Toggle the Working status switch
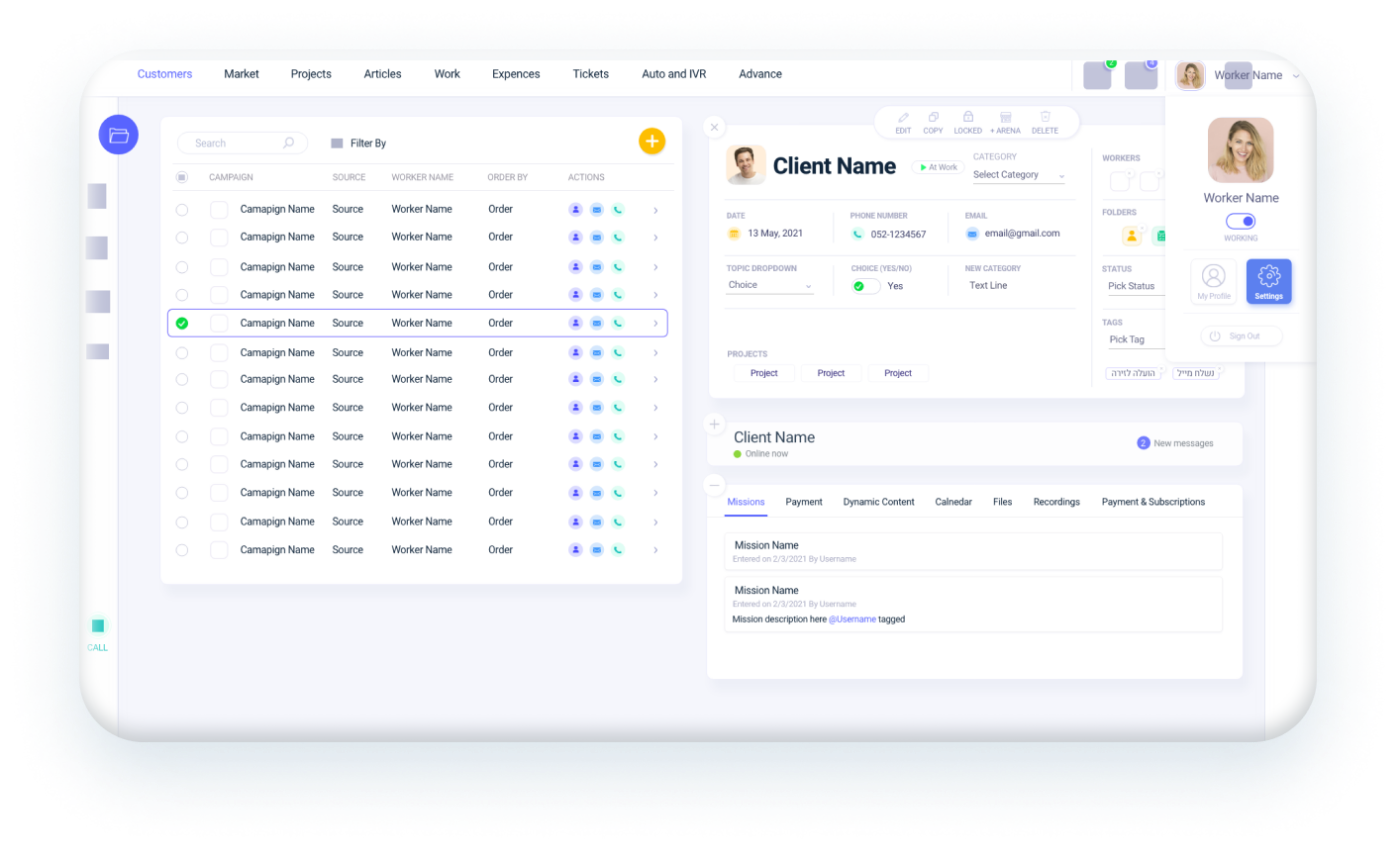Screen dimensions: 1396x851 1241,222
